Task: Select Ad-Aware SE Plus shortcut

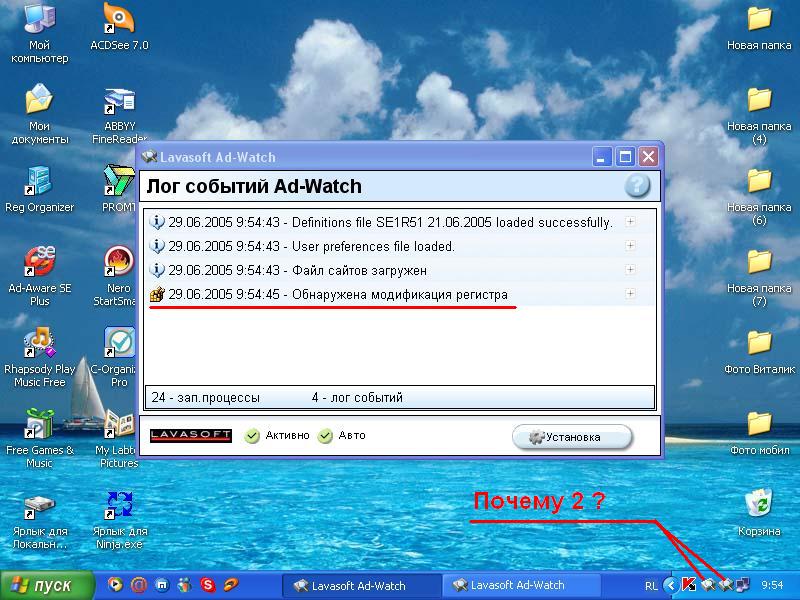Action: [x=39, y=276]
